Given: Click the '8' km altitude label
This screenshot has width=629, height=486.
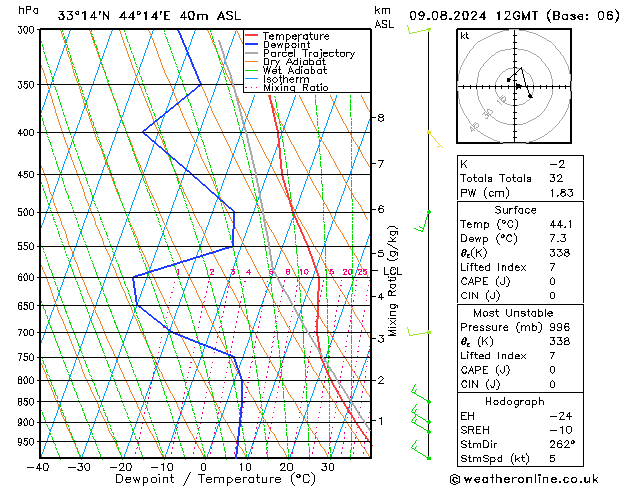Looking at the screenshot, I should click(x=381, y=117).
